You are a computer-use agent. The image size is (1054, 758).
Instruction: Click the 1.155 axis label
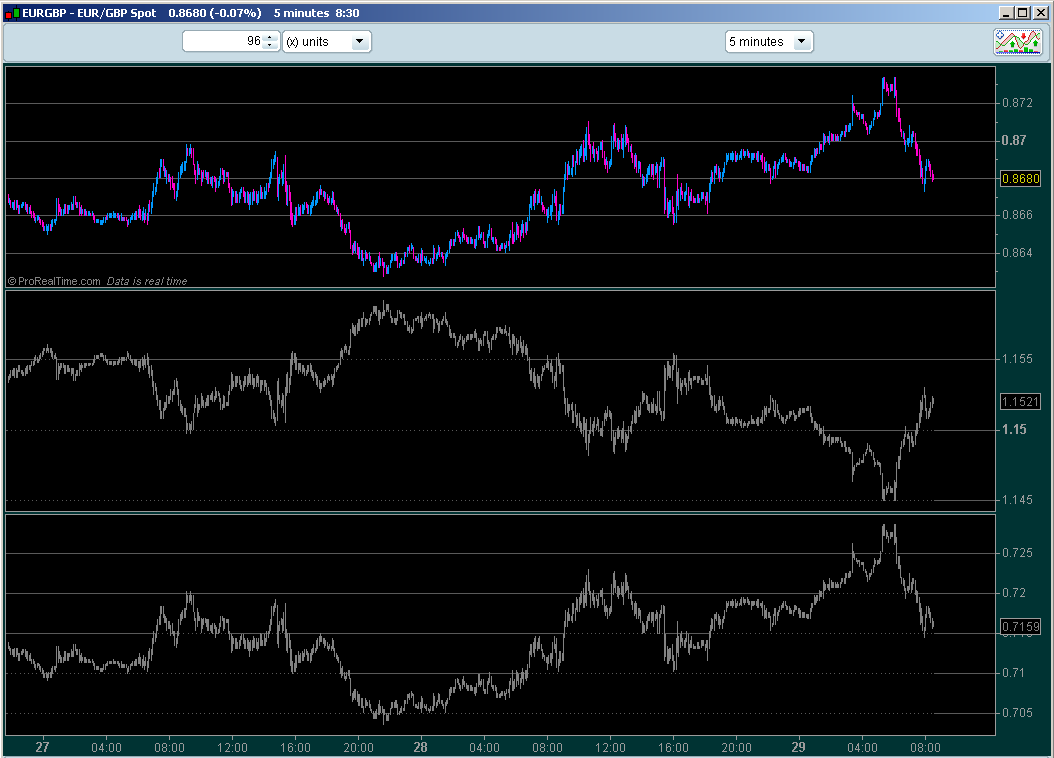(1017, 359)
